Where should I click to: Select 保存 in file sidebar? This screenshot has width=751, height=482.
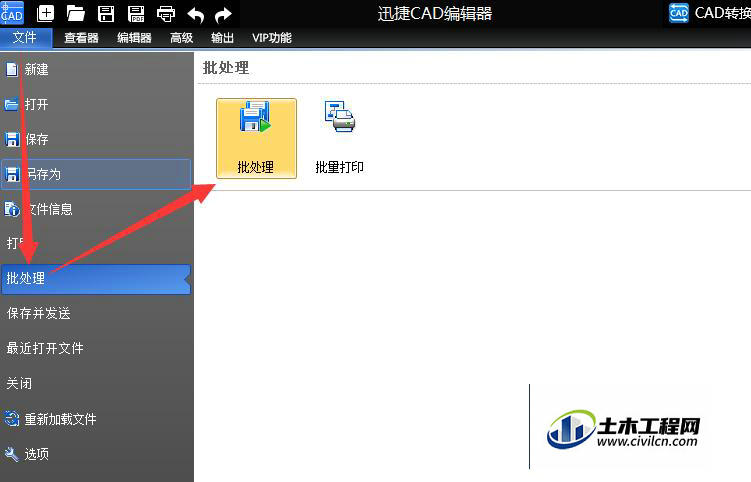click(x=96, y=139)
